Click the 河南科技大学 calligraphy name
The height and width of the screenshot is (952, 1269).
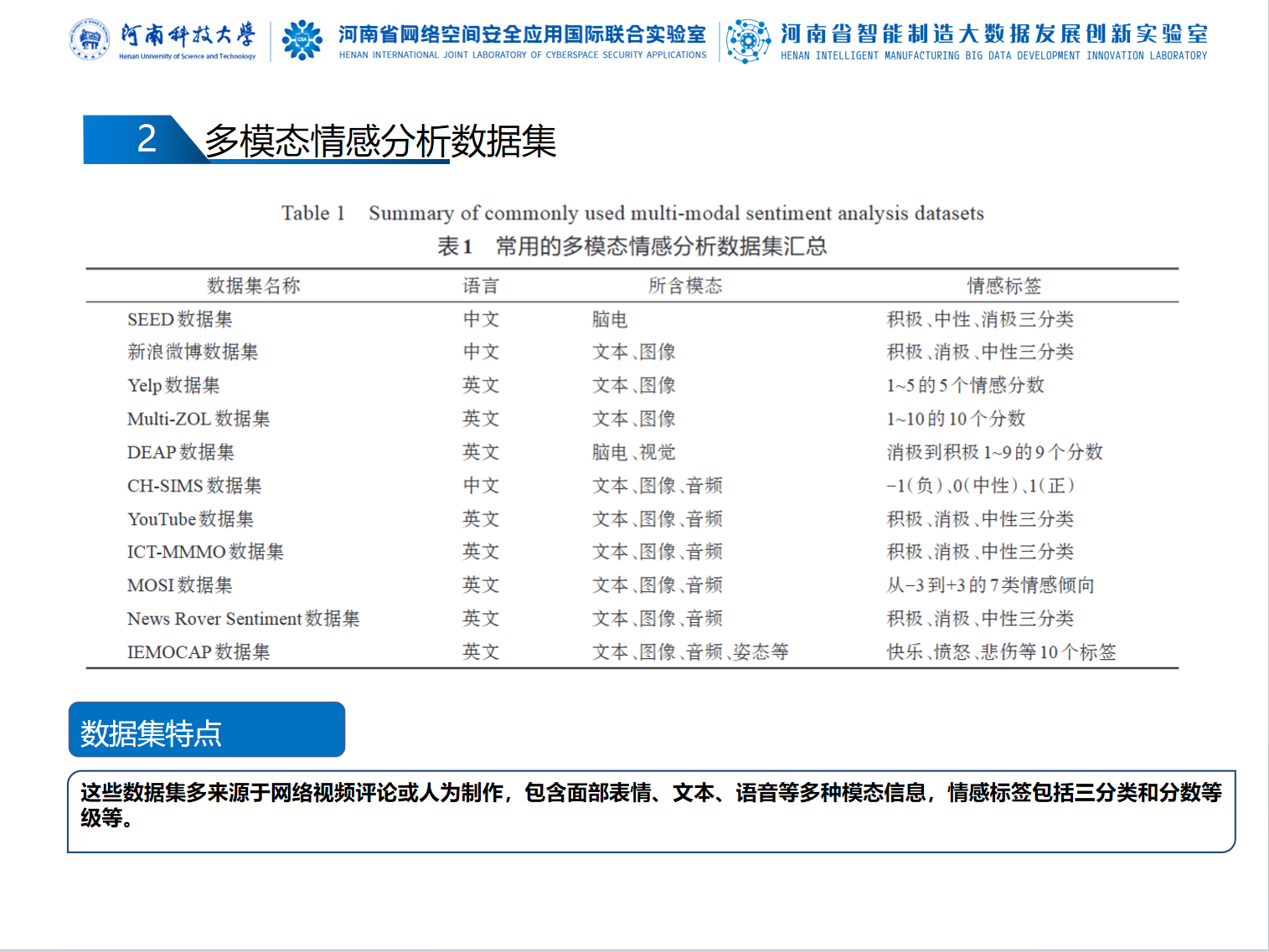coord(188,35)
